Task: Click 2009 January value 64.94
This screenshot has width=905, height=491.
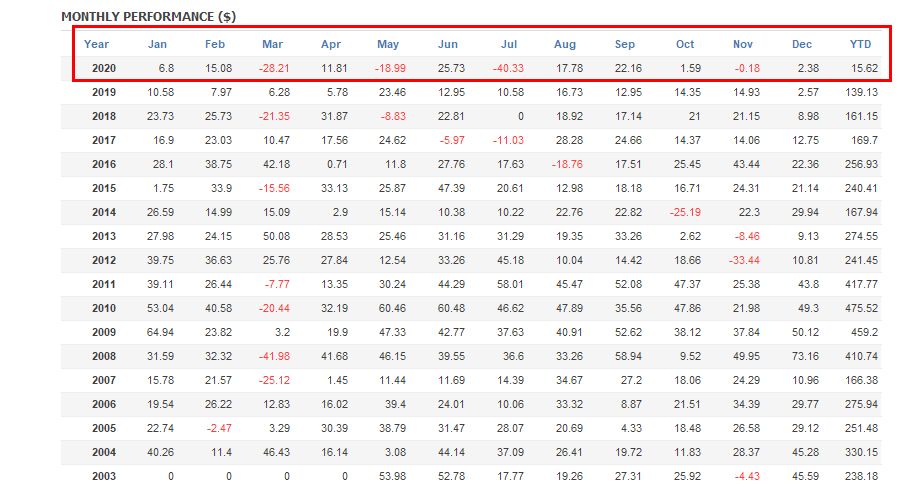Action: (x=160, y=332)
